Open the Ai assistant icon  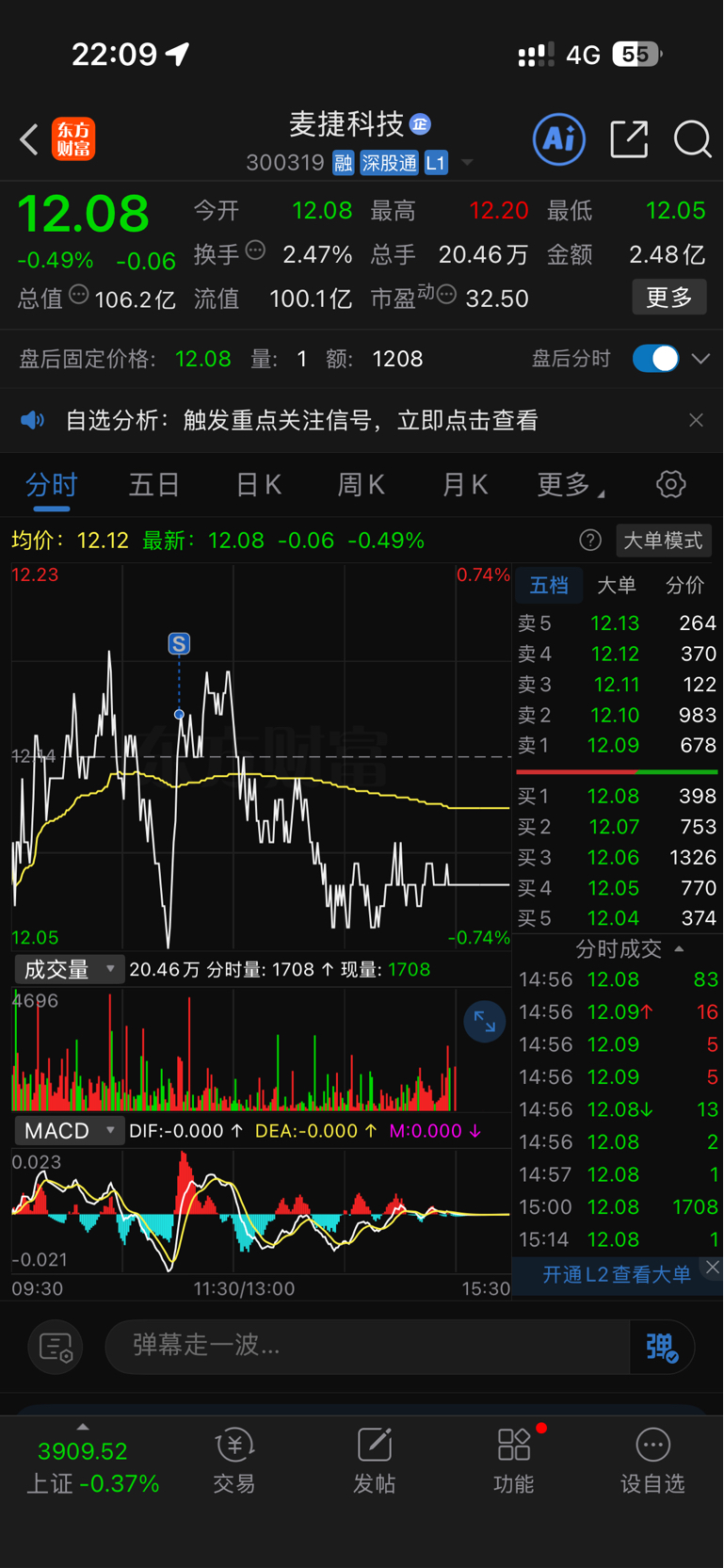click(x=559, y=139)
